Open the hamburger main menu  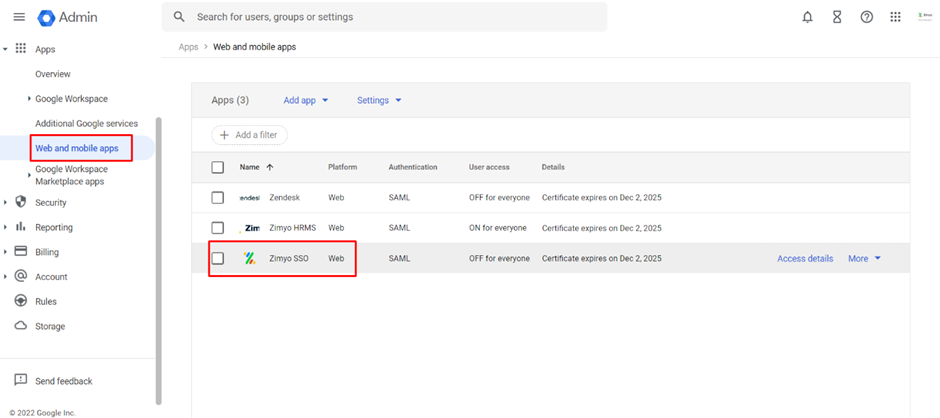[19, 17]
